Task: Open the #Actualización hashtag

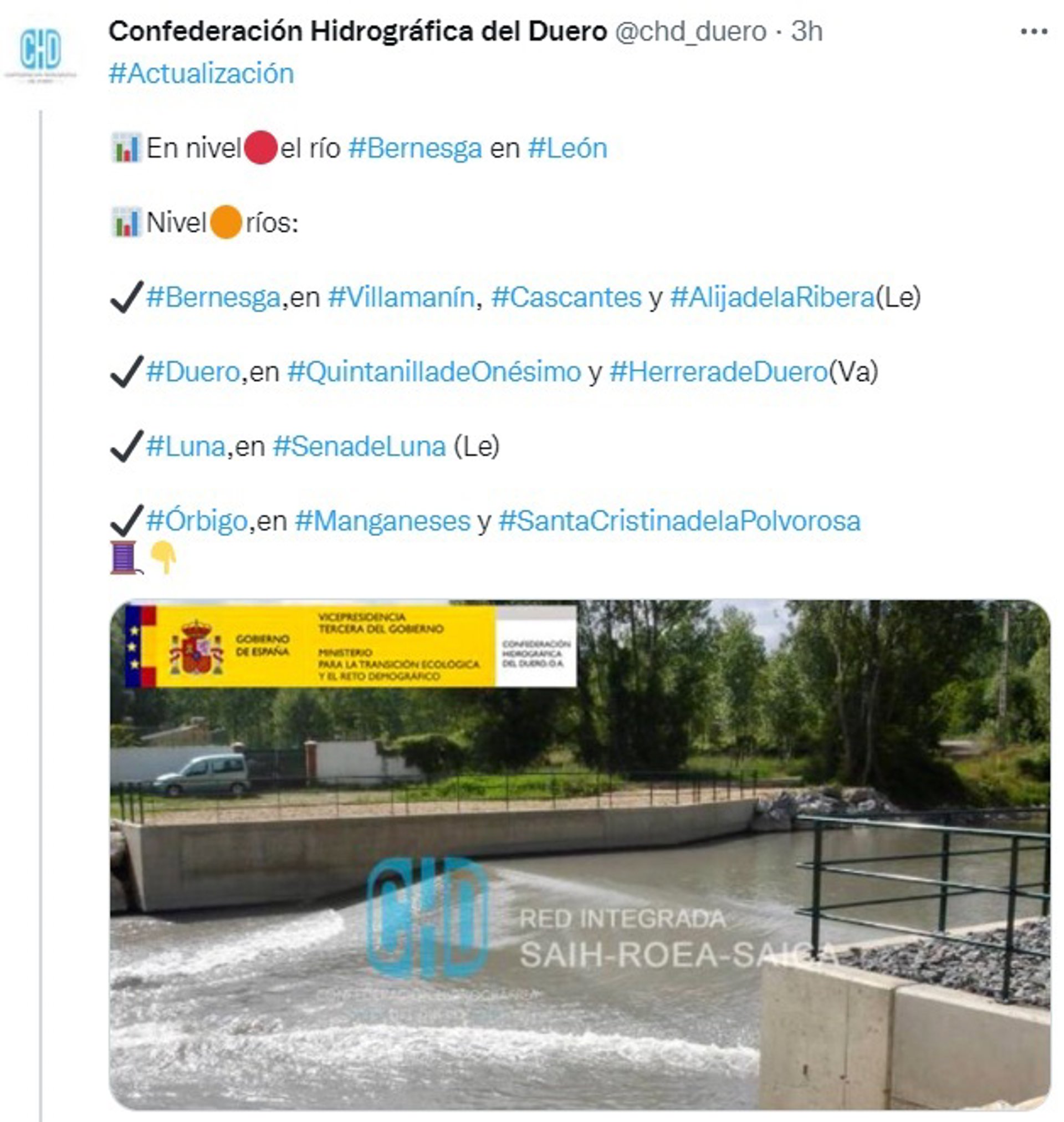Action: tap(201, 74)
